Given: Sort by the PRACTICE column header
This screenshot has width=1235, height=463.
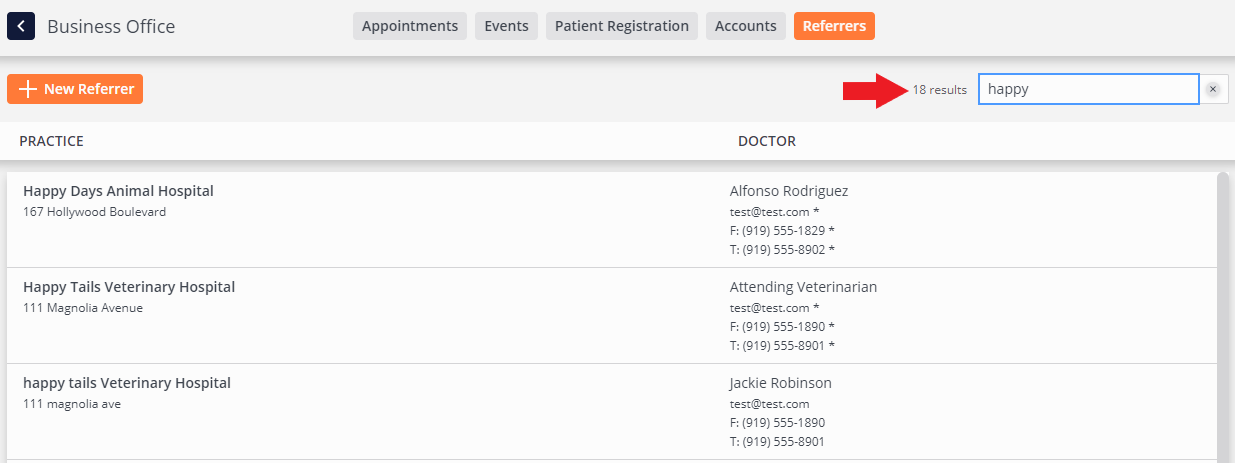Looking at the screenshot, I should 52,141.
